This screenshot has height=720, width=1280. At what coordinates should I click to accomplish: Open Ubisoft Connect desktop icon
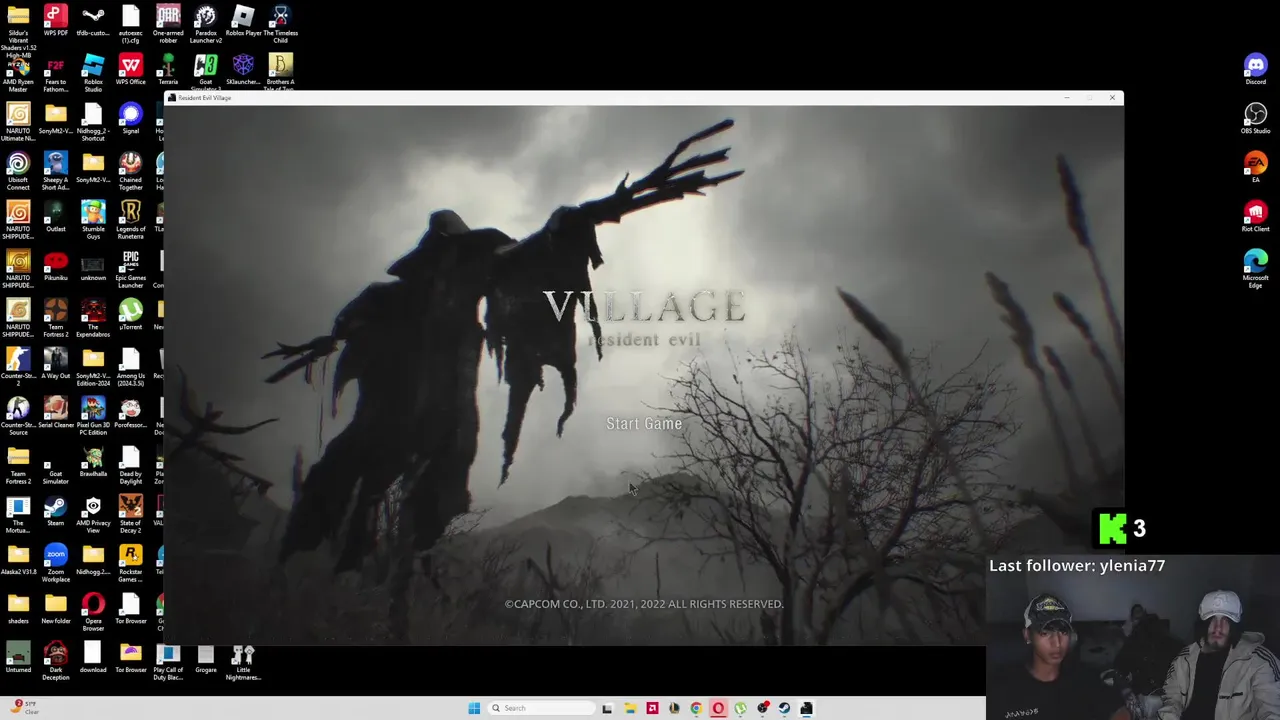click(x=18, y=171)
